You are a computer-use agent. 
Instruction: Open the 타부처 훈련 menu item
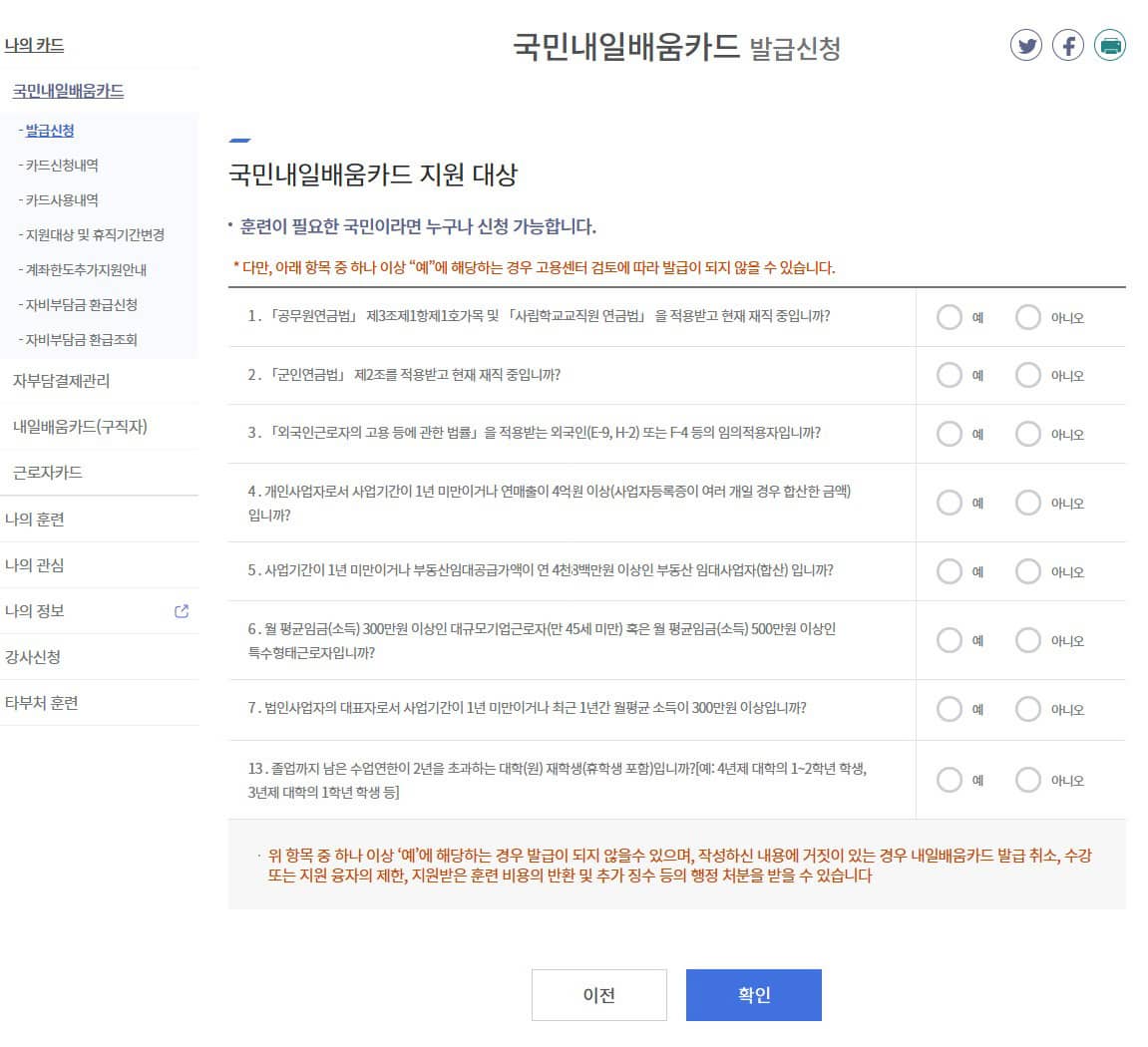pyautogui.click(x=42, y=703)
